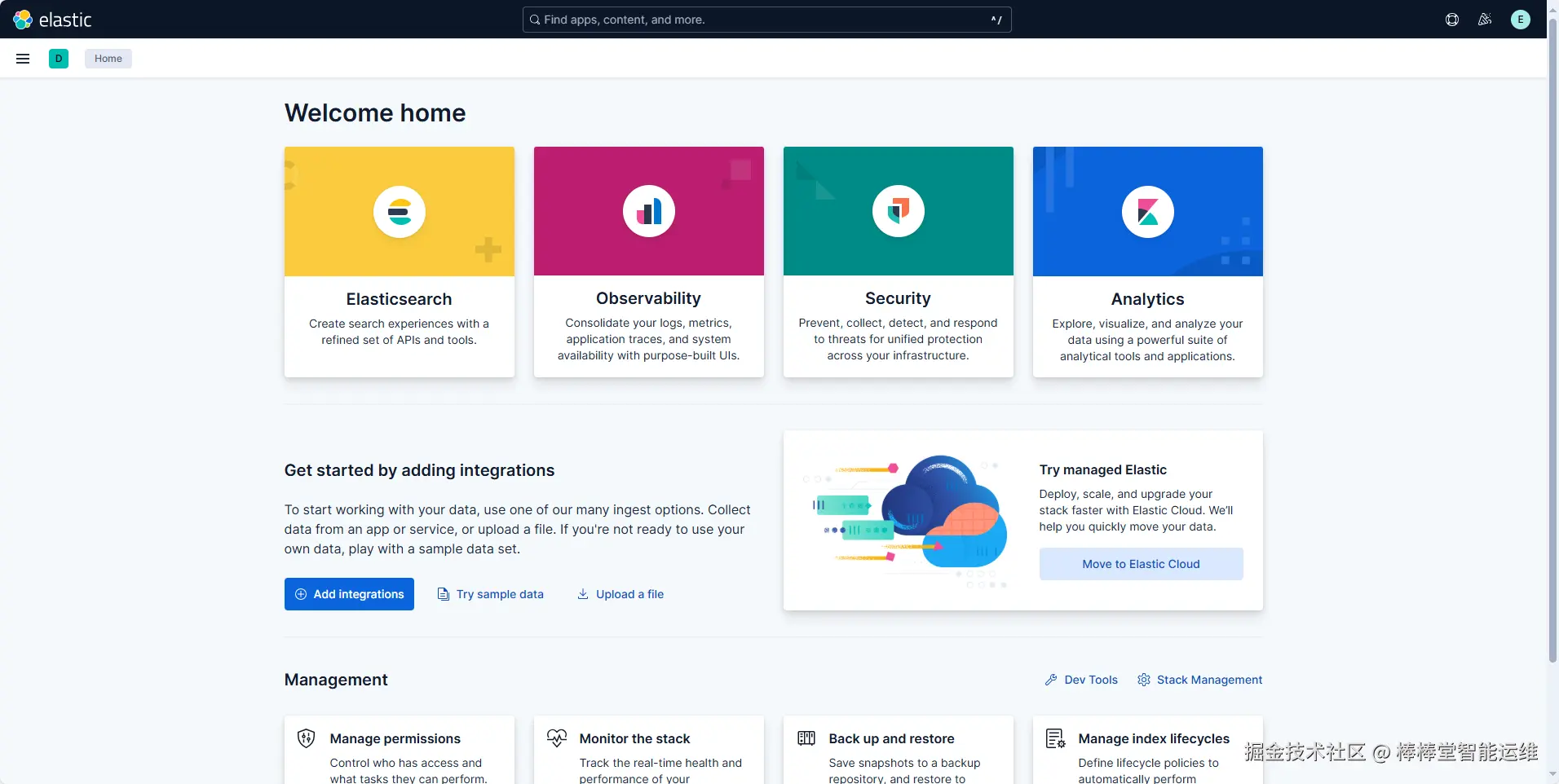Viewport: 1559px width, 784px height.
Task: Click the gear icon beside Stack Management
Action: point(1144,680)
